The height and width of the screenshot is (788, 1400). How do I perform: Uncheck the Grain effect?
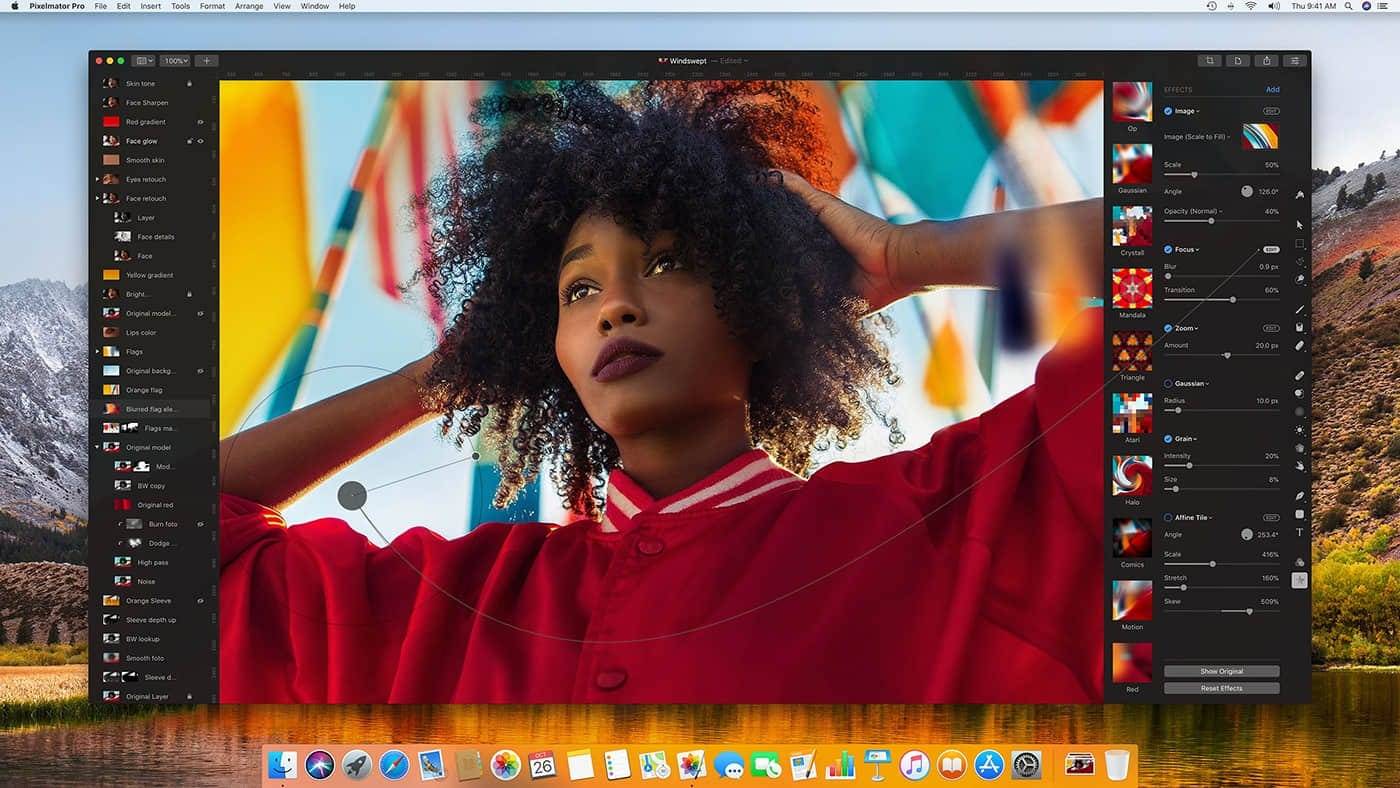(1168, 439)
